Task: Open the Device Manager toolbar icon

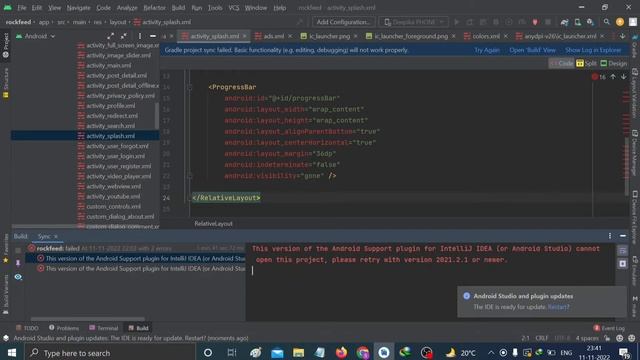Action: (578, 22)
